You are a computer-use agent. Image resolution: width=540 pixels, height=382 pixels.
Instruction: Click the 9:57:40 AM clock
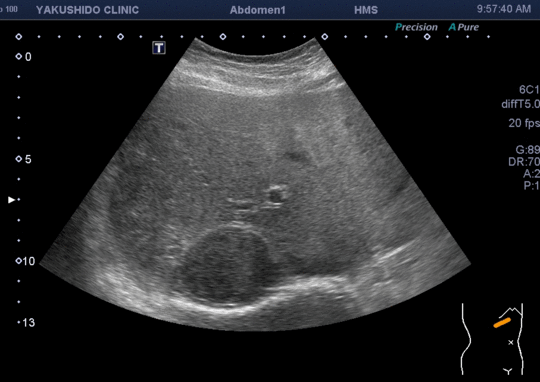pyautogui.click(x=504, y=9)
